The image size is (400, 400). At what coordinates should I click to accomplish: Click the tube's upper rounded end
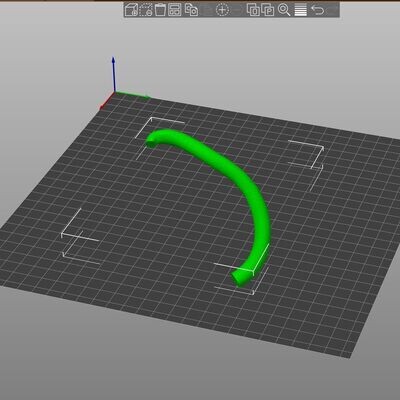[152, 143]
